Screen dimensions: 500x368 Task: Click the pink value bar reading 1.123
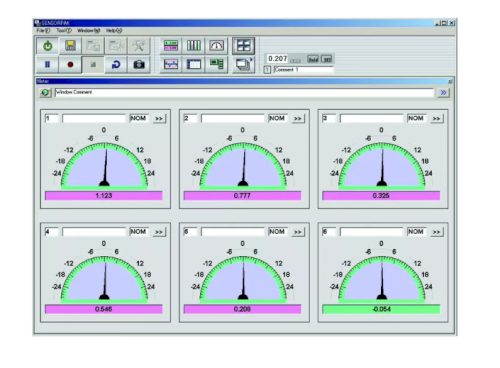[x=104, y=196]
